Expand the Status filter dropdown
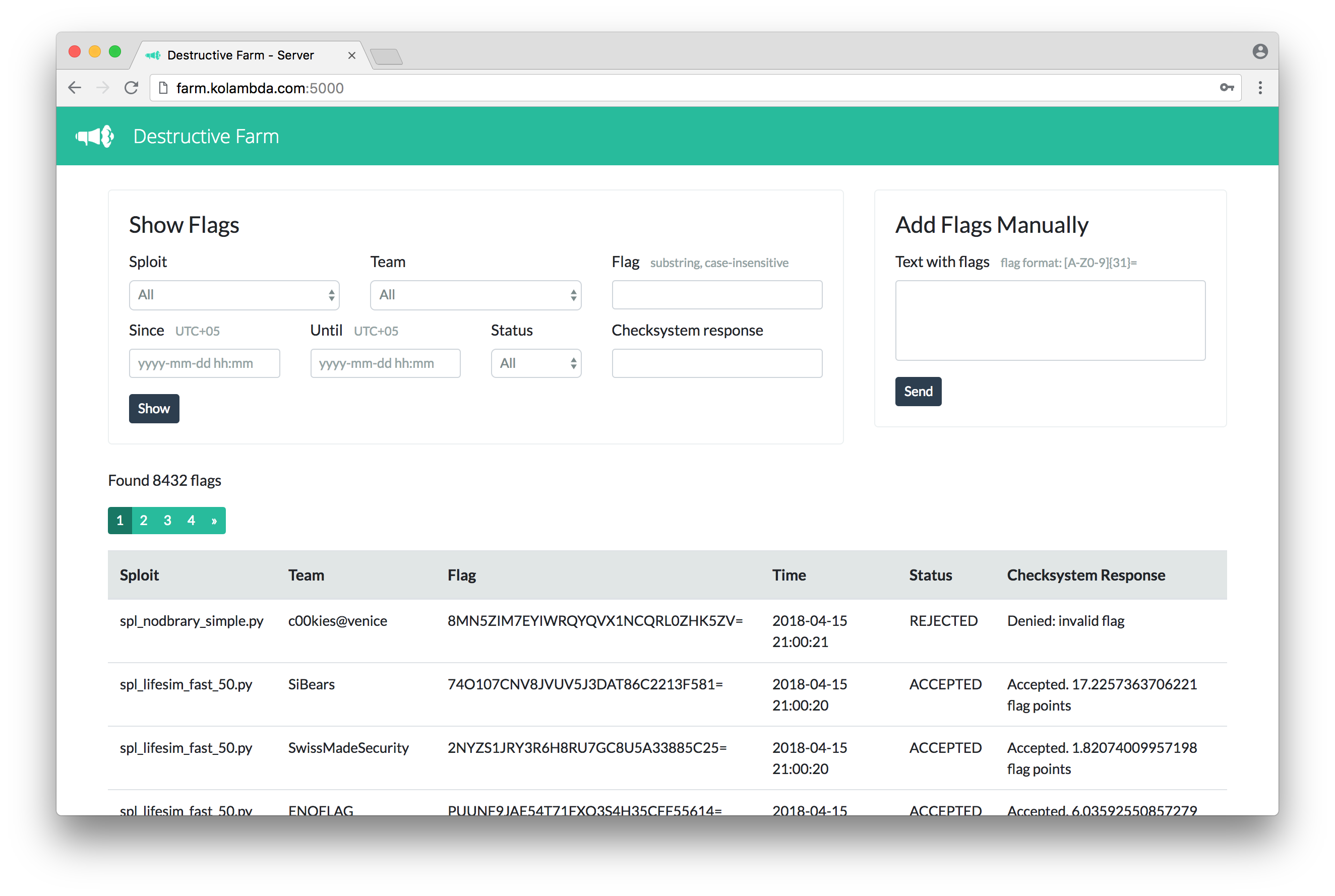 pyautogui.click(x=536, y=363)
